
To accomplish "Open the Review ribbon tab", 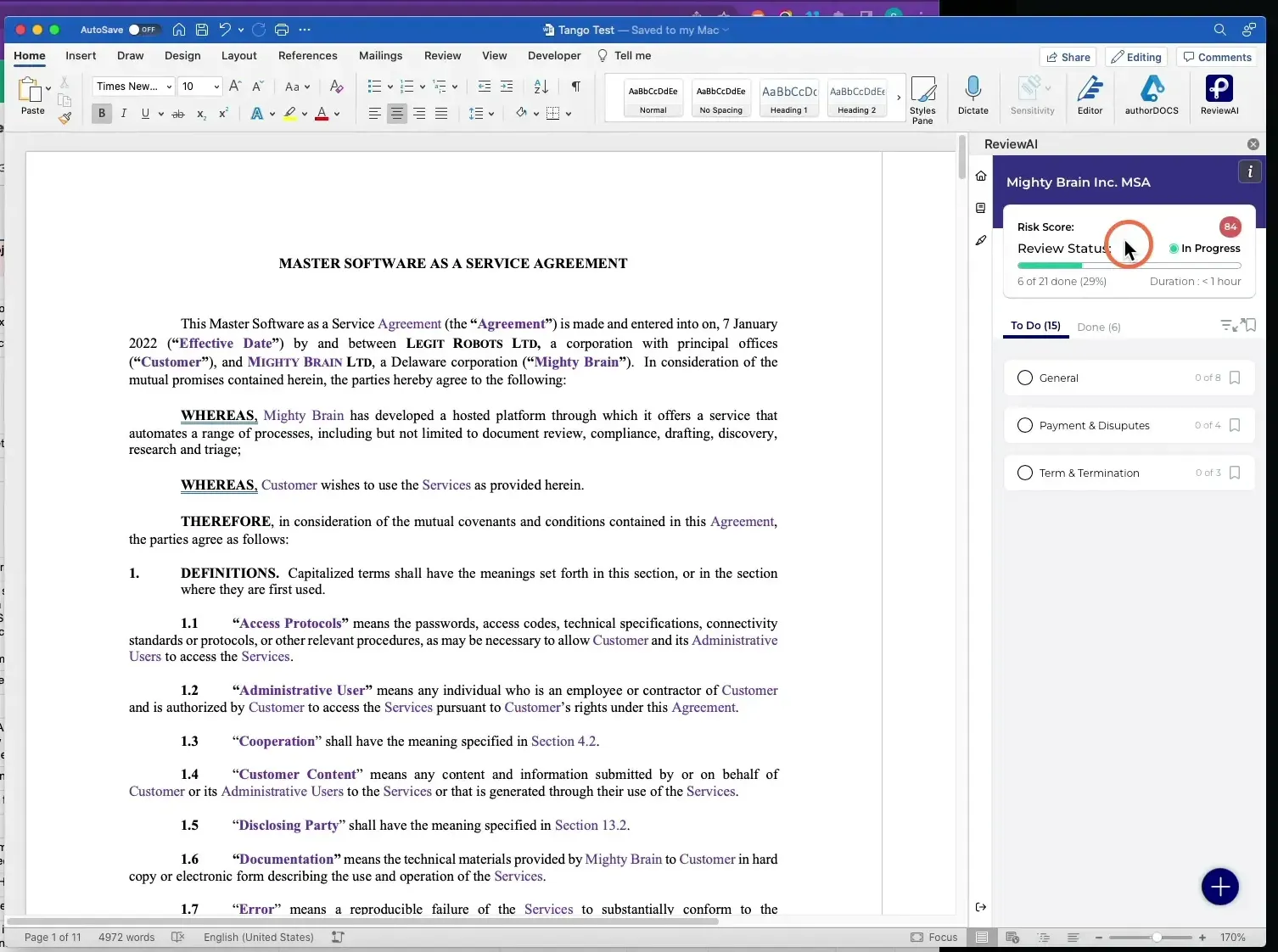I will pos(442,56).
